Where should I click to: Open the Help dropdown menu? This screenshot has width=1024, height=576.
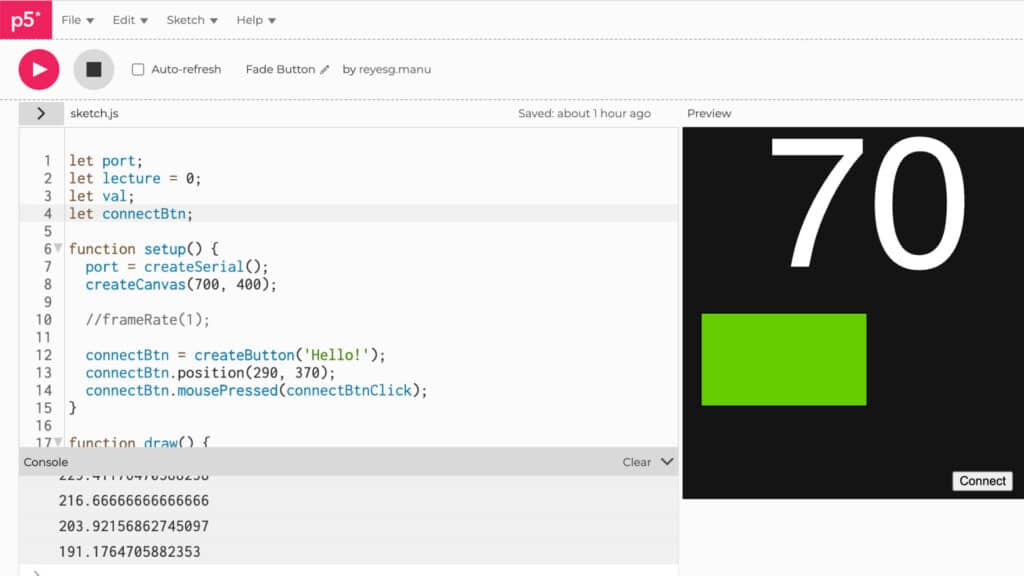(x=256, y=20)
